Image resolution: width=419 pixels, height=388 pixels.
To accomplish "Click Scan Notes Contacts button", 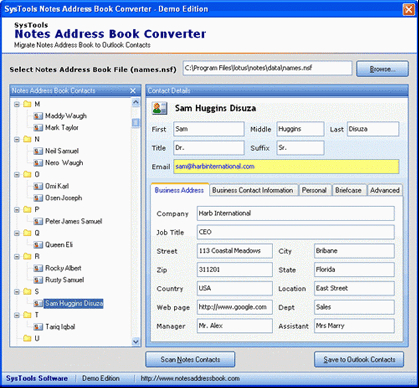I will point(190,359).
